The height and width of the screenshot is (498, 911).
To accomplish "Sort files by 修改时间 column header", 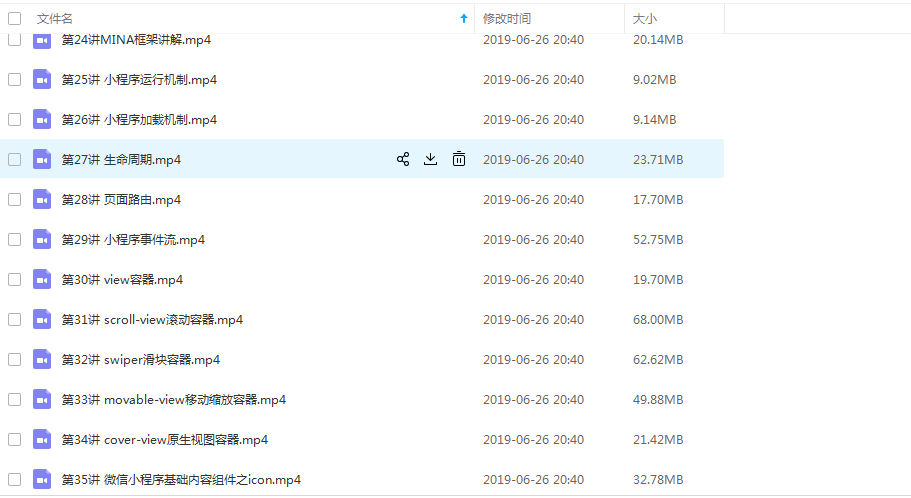I will (x=507, y=18).
